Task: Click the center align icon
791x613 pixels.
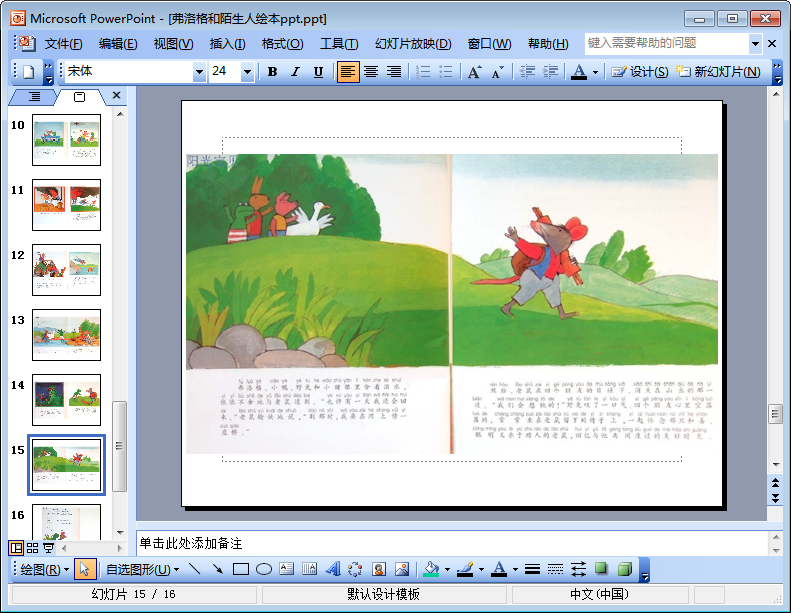Action: coord(371,72)
